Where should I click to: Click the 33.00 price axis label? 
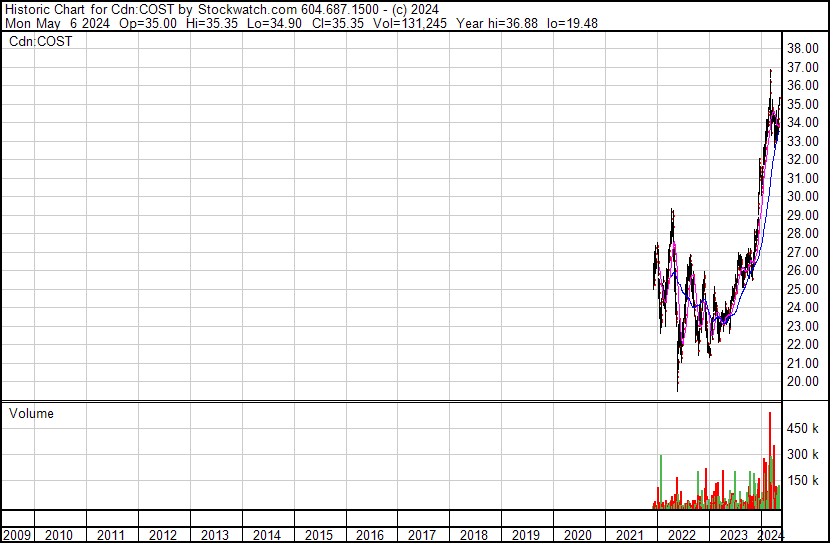coord(803,141)
